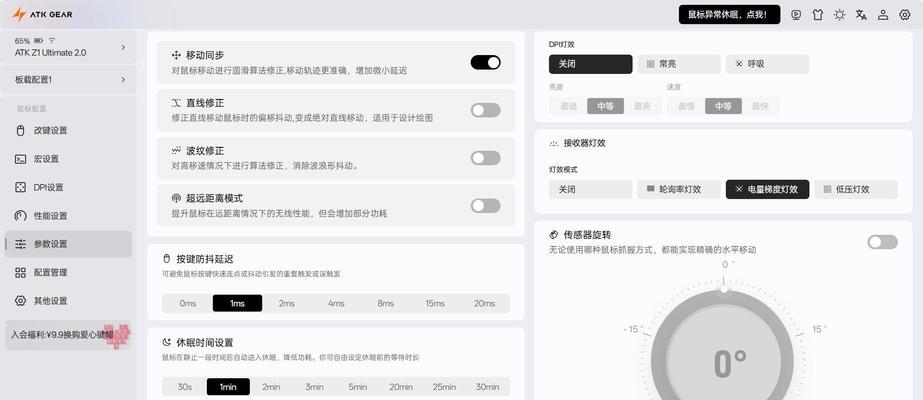Viewport: 923px width, 400px height.
Task: Click the sliders icon beside 参数设置
Action: [x=21, y=244]
